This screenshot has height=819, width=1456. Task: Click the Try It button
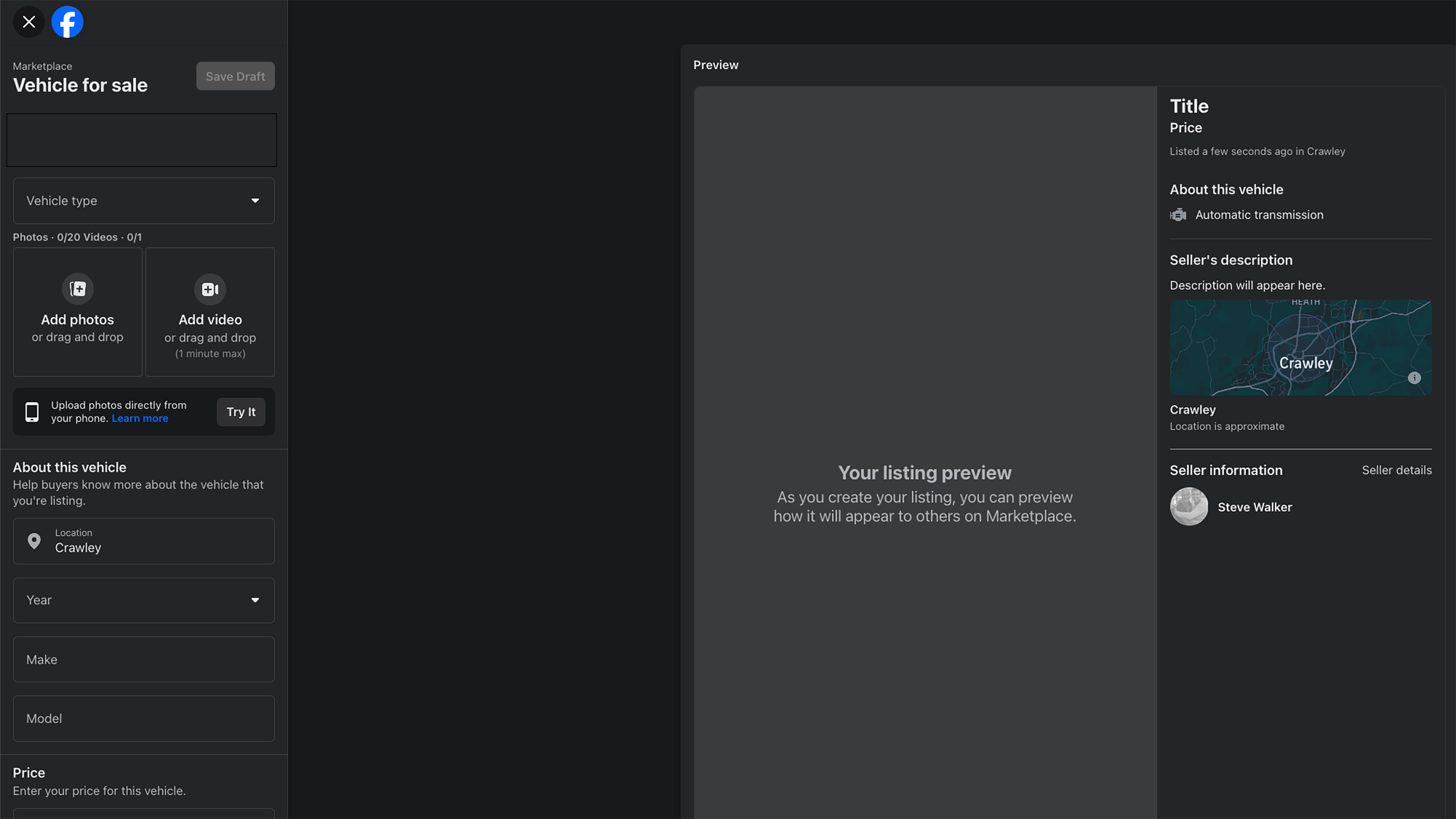point(241,412)
